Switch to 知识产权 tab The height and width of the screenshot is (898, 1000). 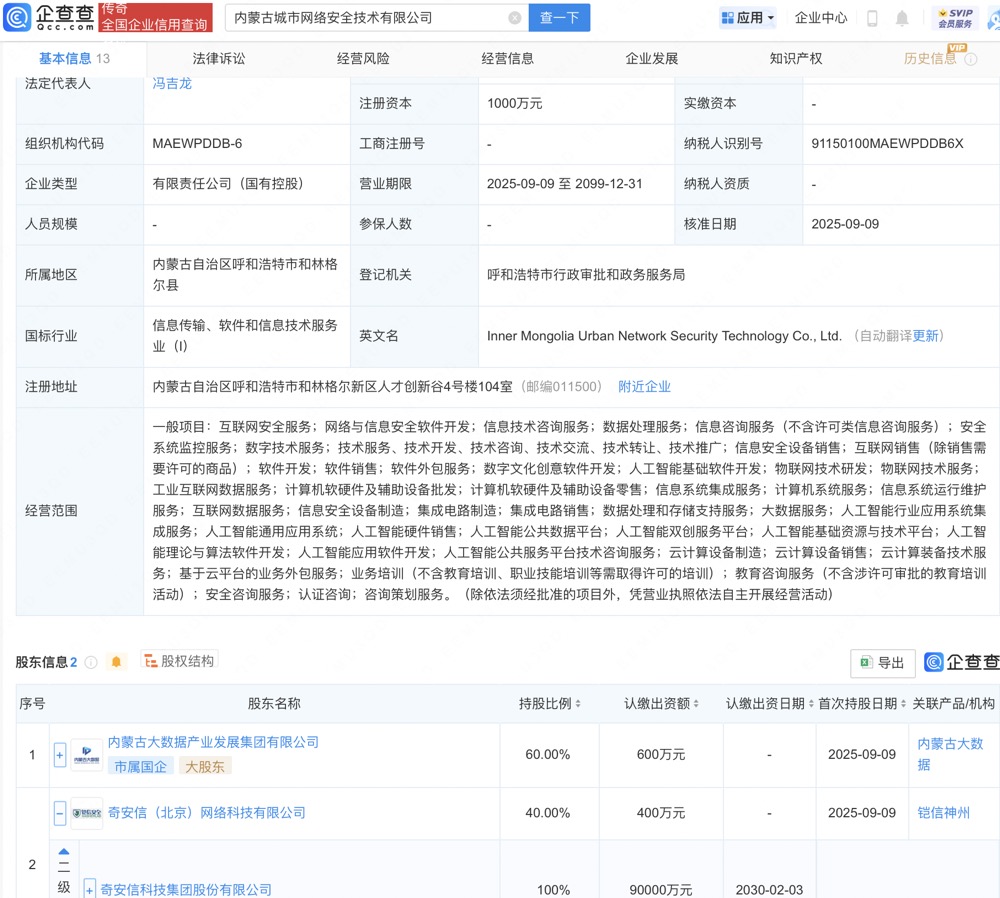click(x=795, y=59)
